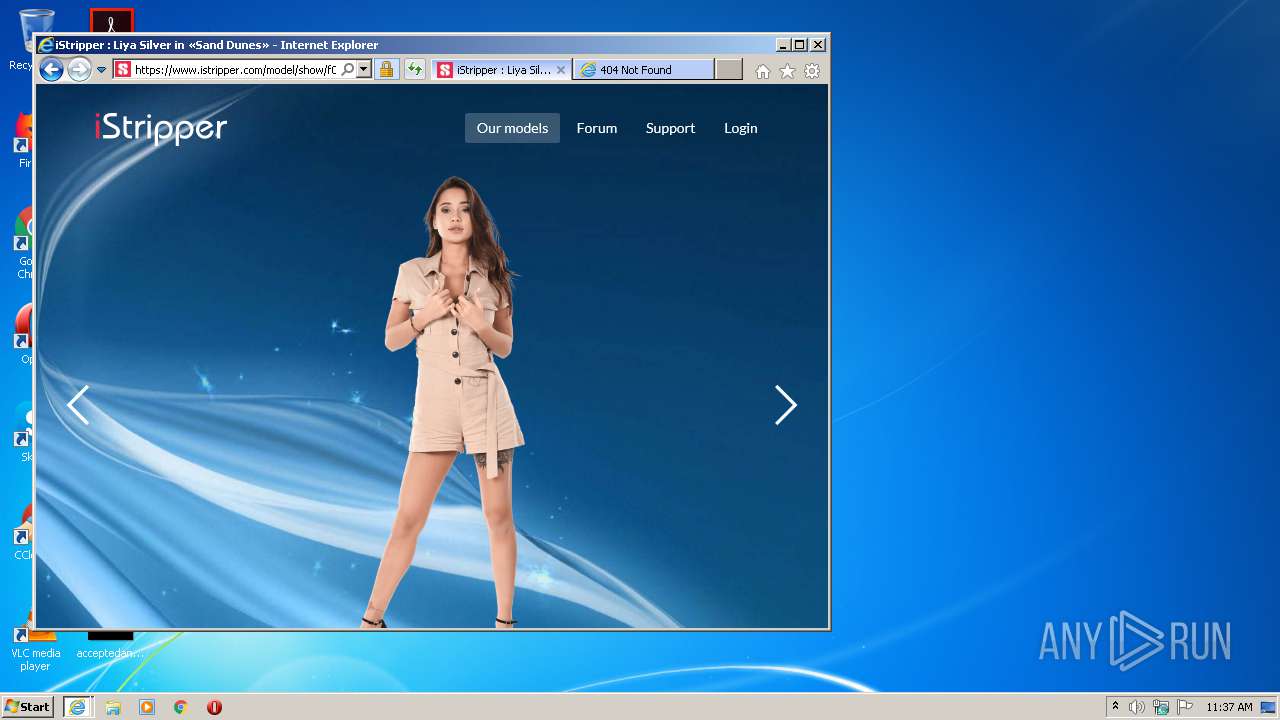
Task: Switch to the 404 Not Found tab
Action: [644, 70]
